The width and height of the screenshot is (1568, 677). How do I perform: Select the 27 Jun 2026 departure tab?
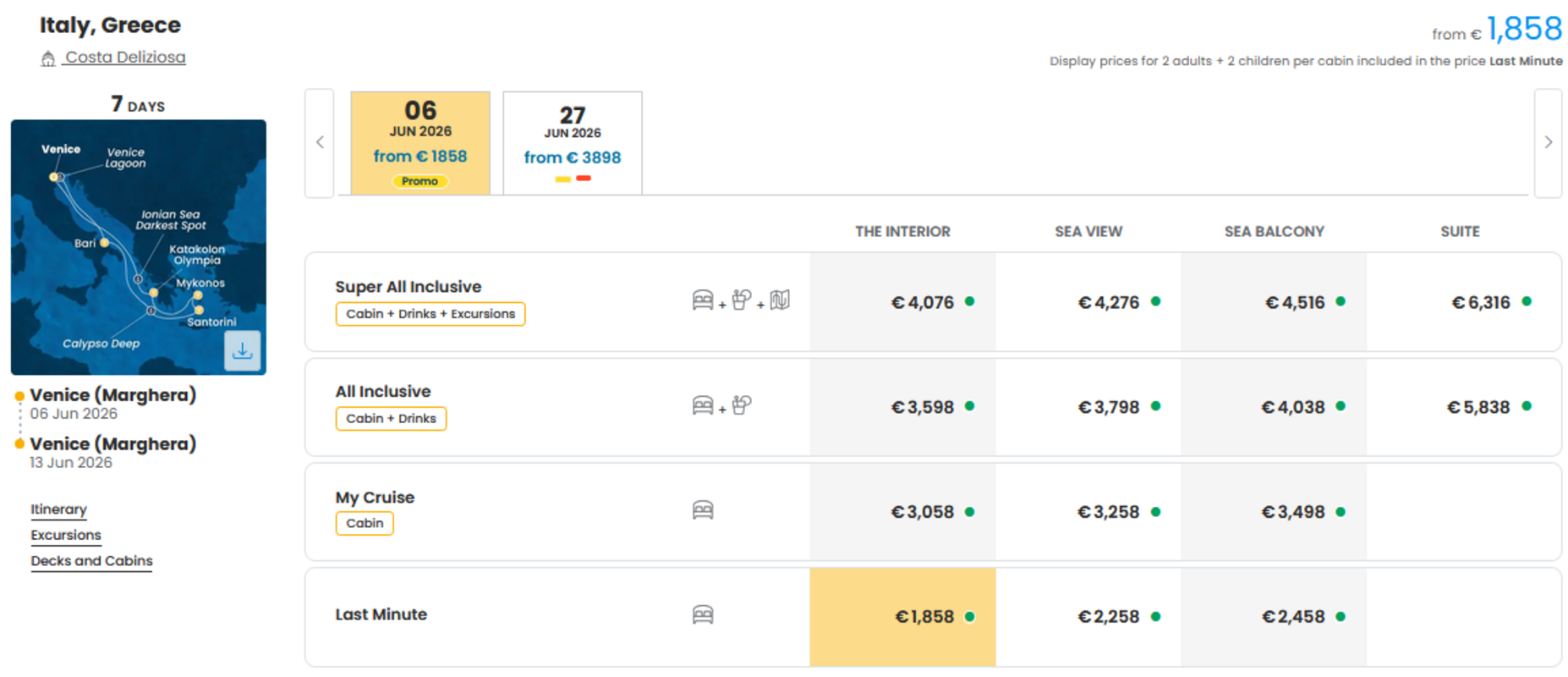coord(573,143)
